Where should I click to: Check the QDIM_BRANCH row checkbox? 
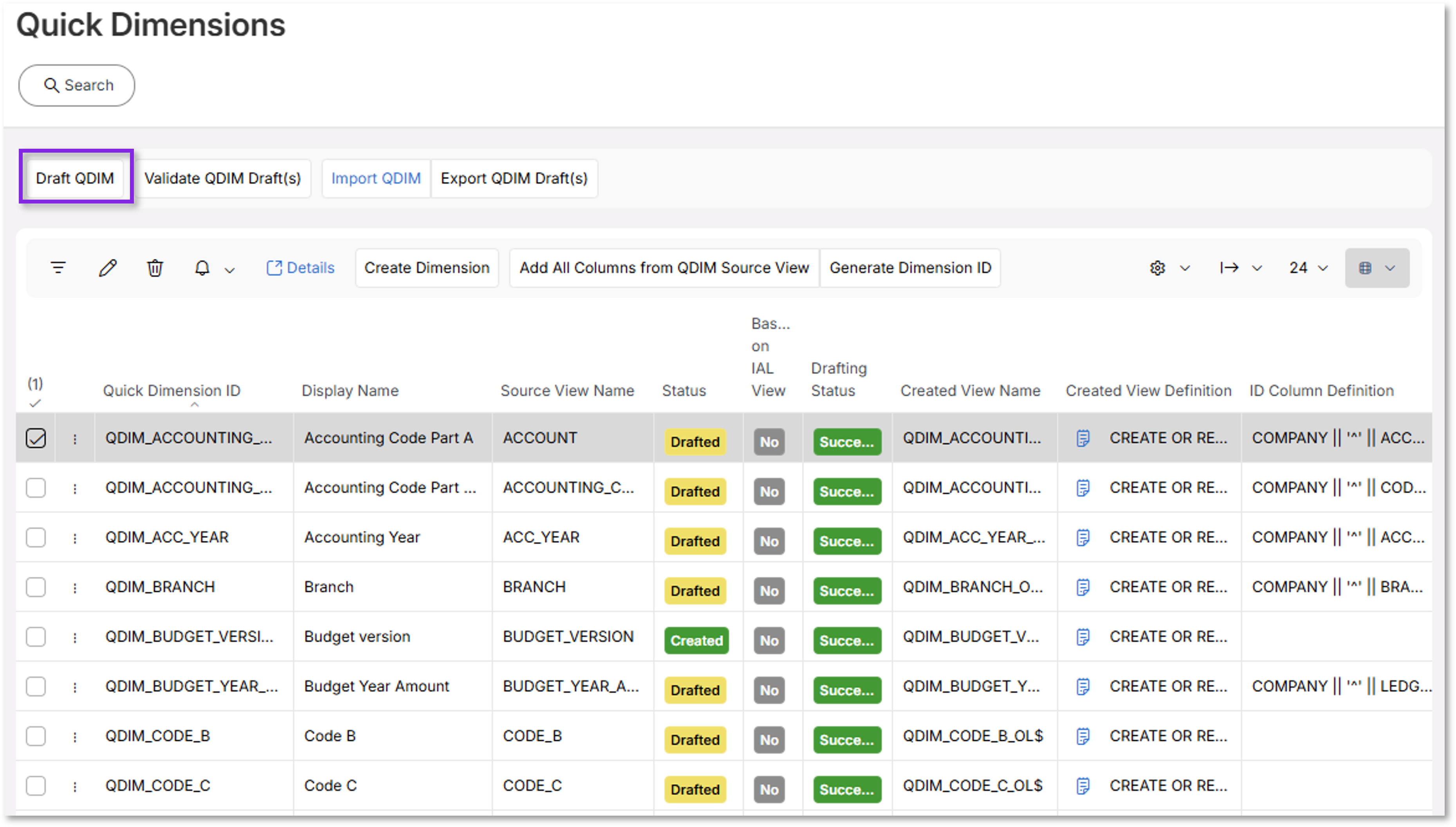36,587
